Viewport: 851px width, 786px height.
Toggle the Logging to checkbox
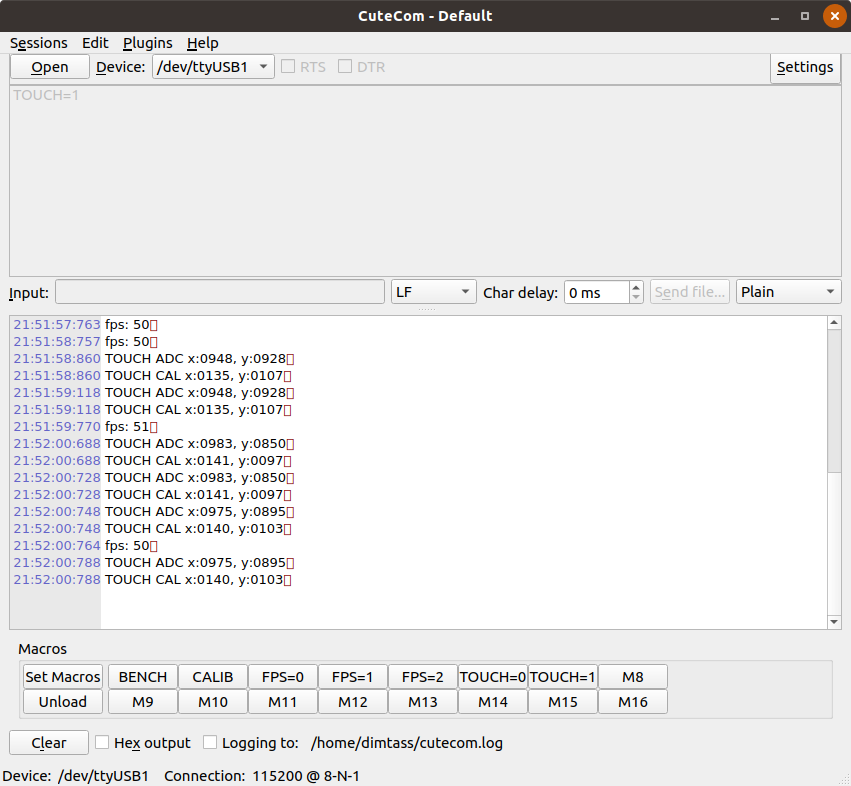pos(210,742)
